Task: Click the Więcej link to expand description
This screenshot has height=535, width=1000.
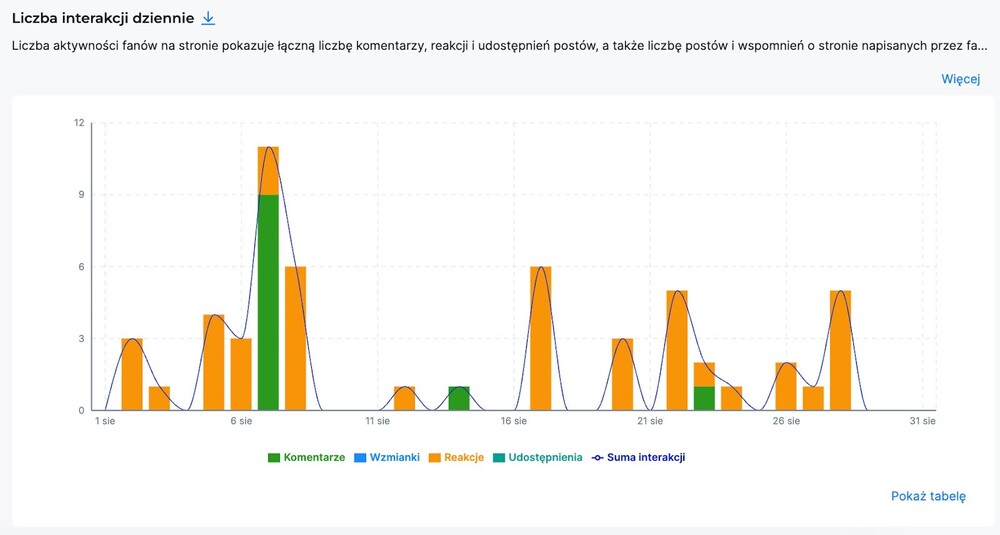Action: point(960,79)
